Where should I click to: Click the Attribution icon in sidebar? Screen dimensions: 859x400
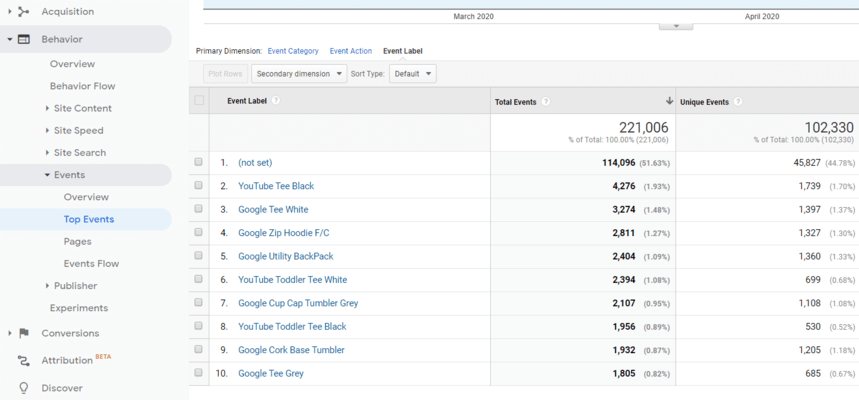[23, 360]
